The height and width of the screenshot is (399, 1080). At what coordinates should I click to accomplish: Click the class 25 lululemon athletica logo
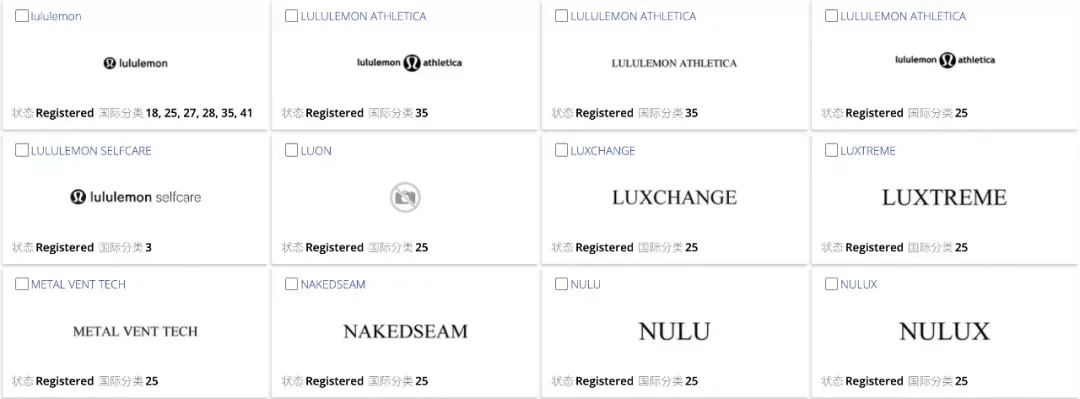tap(945, 60)
